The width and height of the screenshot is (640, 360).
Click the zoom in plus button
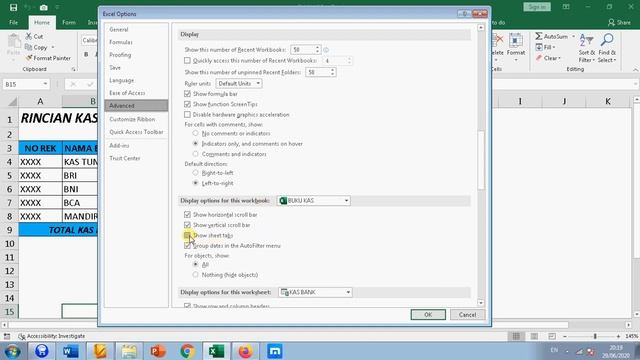(618, 336)
